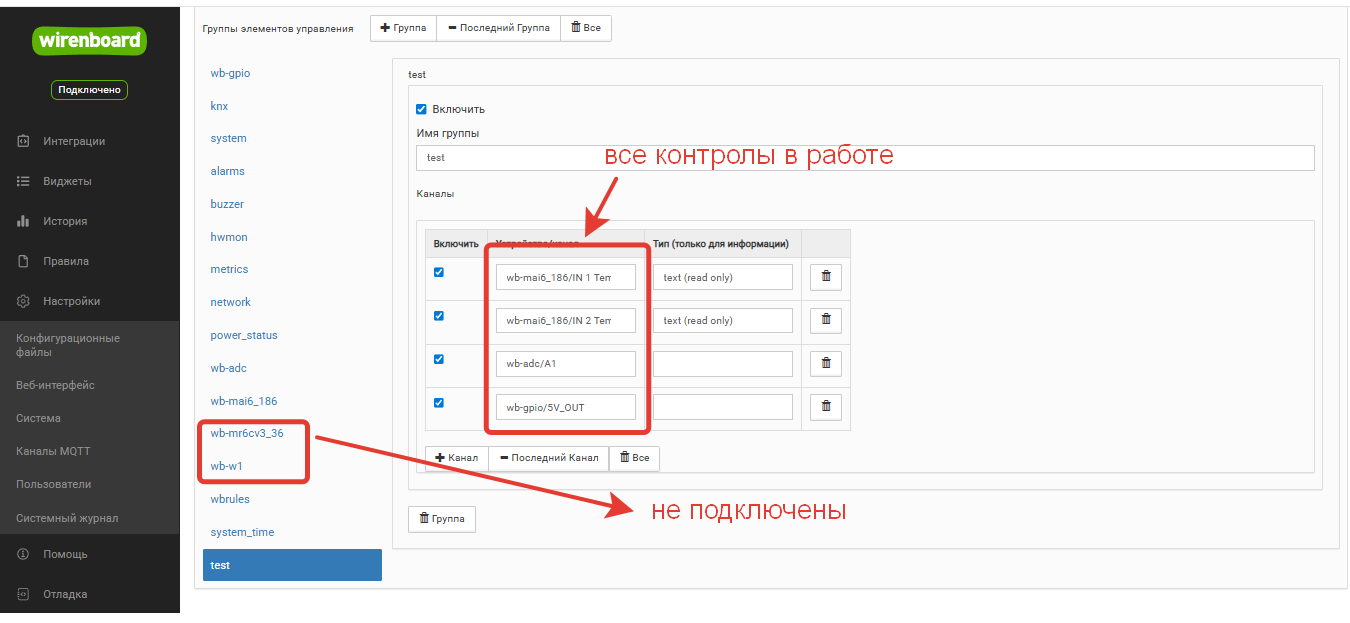This screenshot has width=1350, height=623.
Task: Open the История page
Action: click(x=65, y=221)
